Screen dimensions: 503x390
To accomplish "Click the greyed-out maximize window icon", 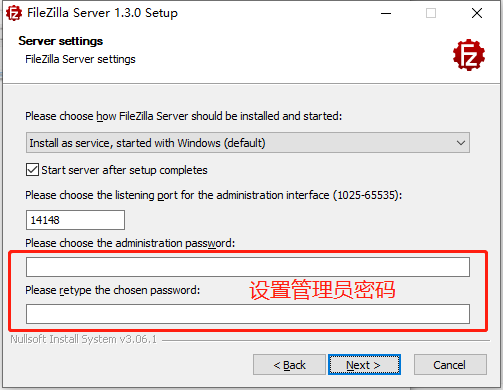I will [431, 13].
